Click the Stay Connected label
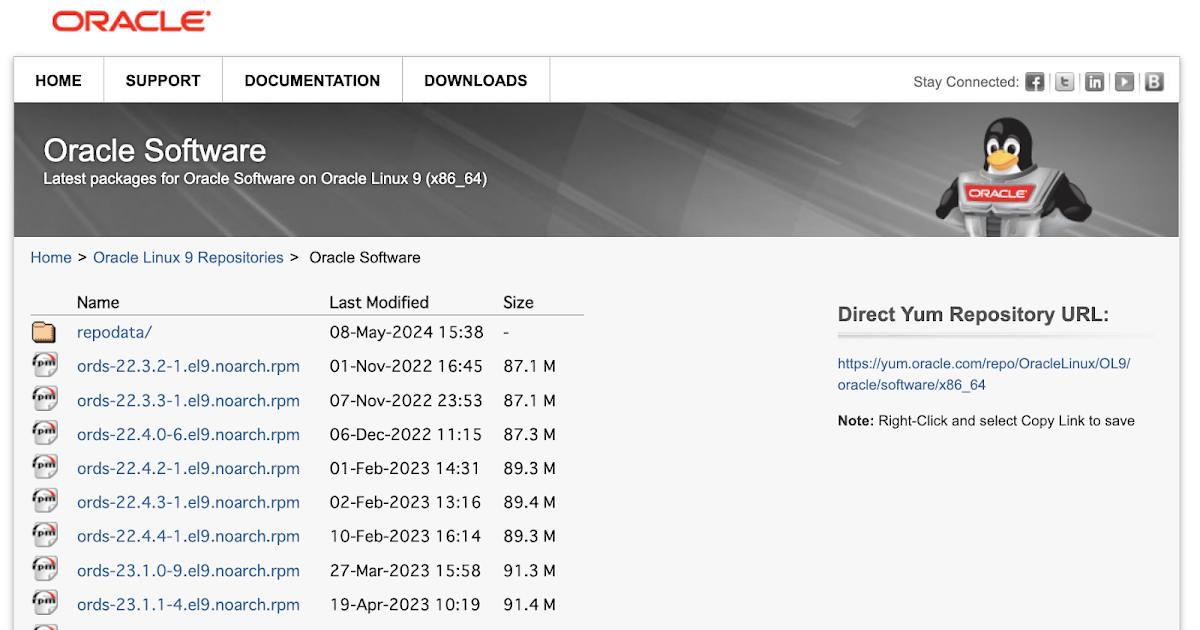This screenshot has width=1200, height=630. (966, 82)
